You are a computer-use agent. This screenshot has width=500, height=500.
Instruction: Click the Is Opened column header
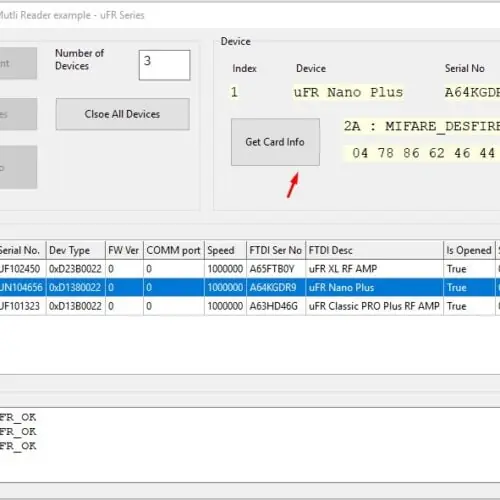click(469, 250)
